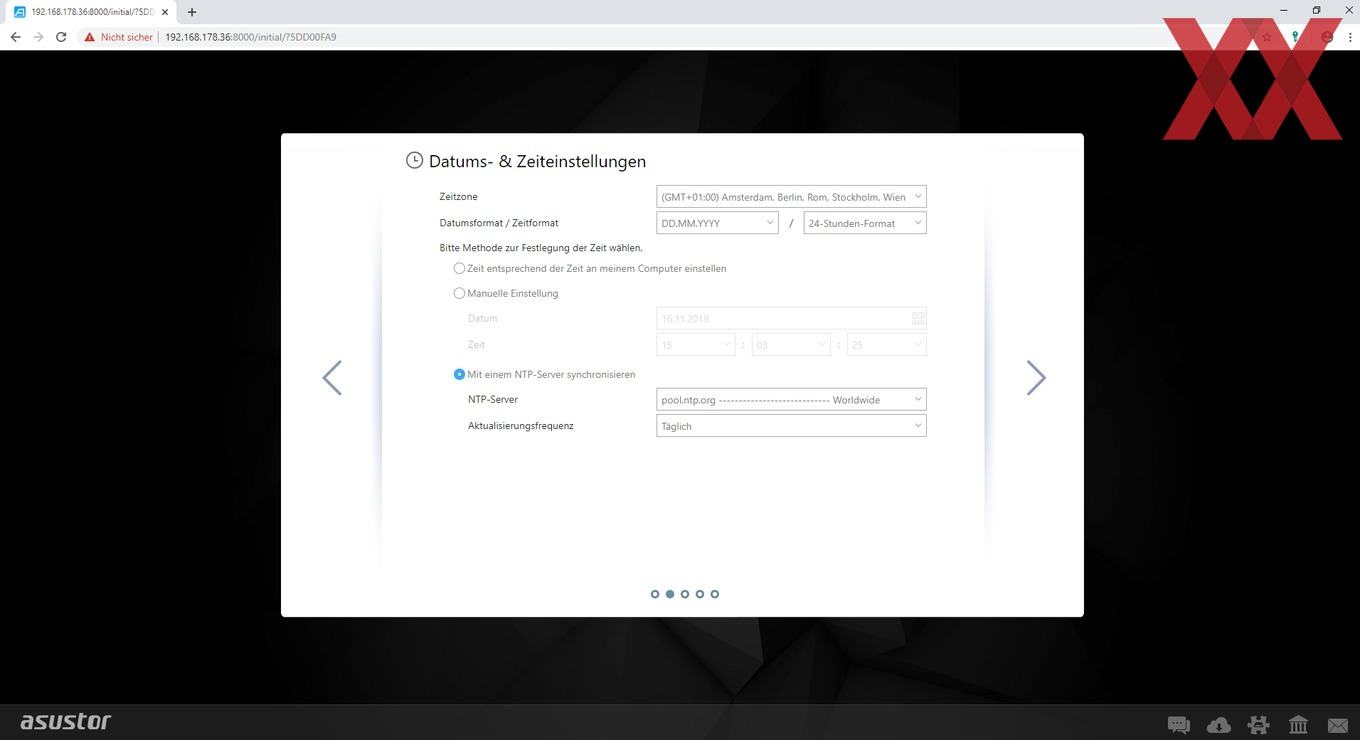Open the puzzle piece icon in footer
The height and width of the screenshot is (740, 1360).
tap(1258, 725)
